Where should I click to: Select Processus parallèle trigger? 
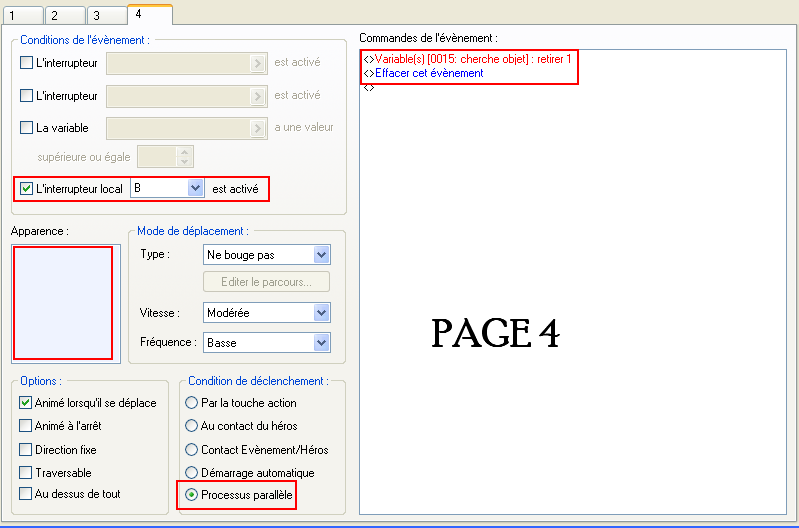click(191, 494)
